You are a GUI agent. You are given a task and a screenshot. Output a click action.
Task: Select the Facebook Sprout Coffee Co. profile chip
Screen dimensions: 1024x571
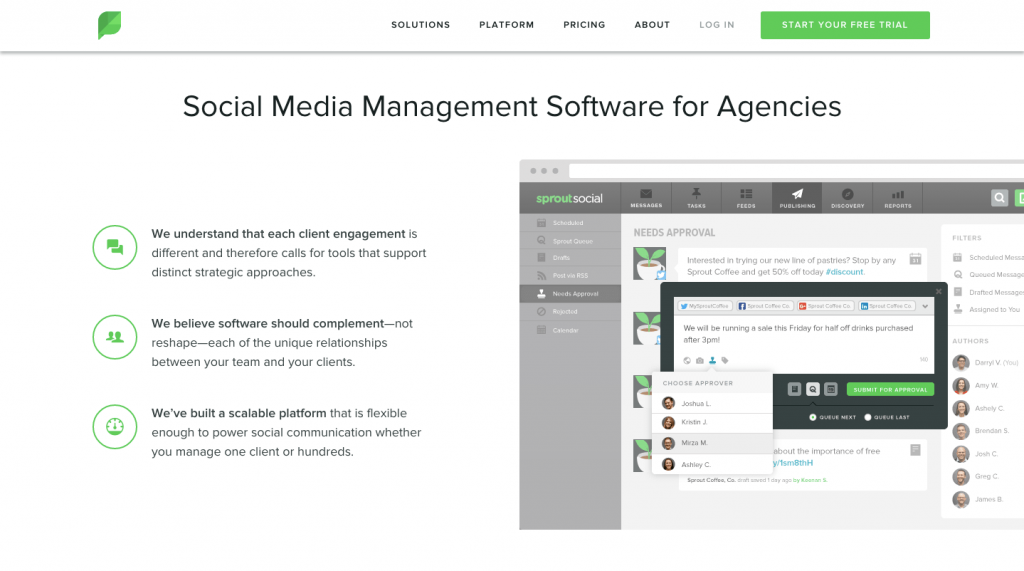764,306
